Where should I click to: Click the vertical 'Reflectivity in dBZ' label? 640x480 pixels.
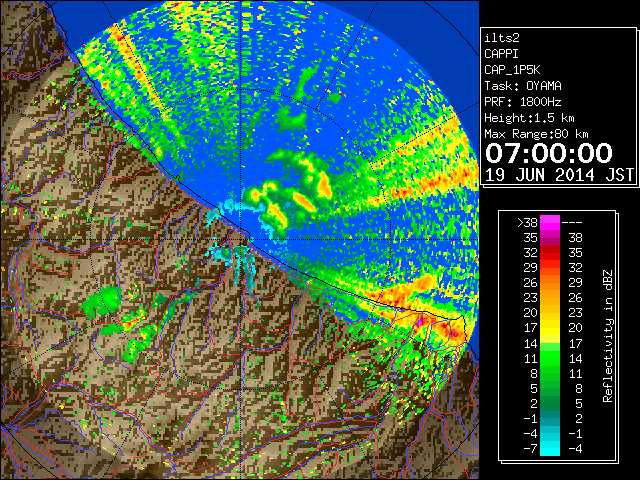click(608, 336)
